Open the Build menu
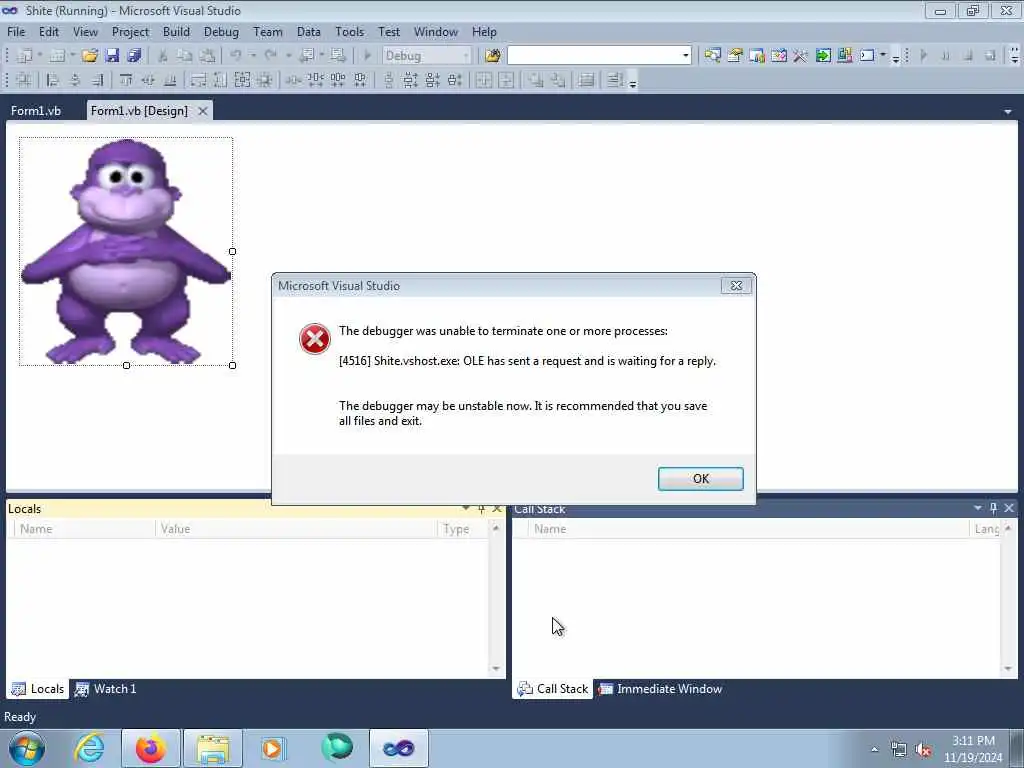The image size is (1024, 768). coord(176,32)
